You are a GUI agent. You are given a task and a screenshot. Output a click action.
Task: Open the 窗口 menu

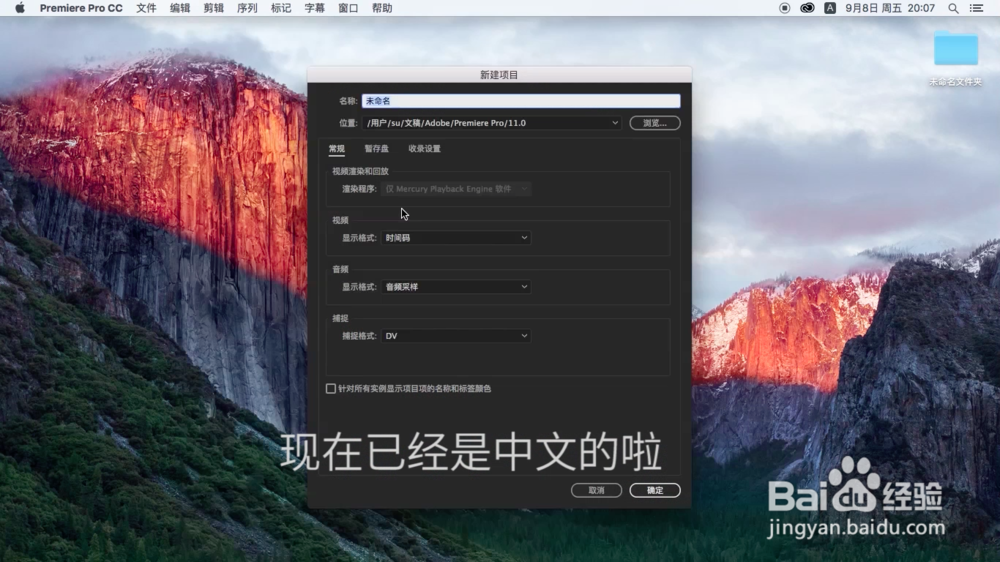coord(348,8)
